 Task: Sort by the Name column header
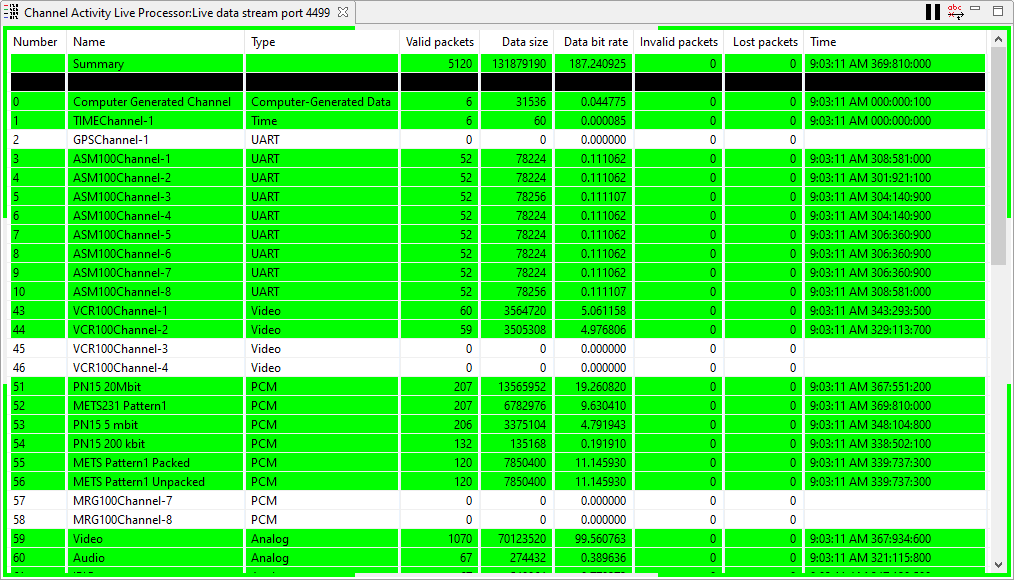pos(155,42)
